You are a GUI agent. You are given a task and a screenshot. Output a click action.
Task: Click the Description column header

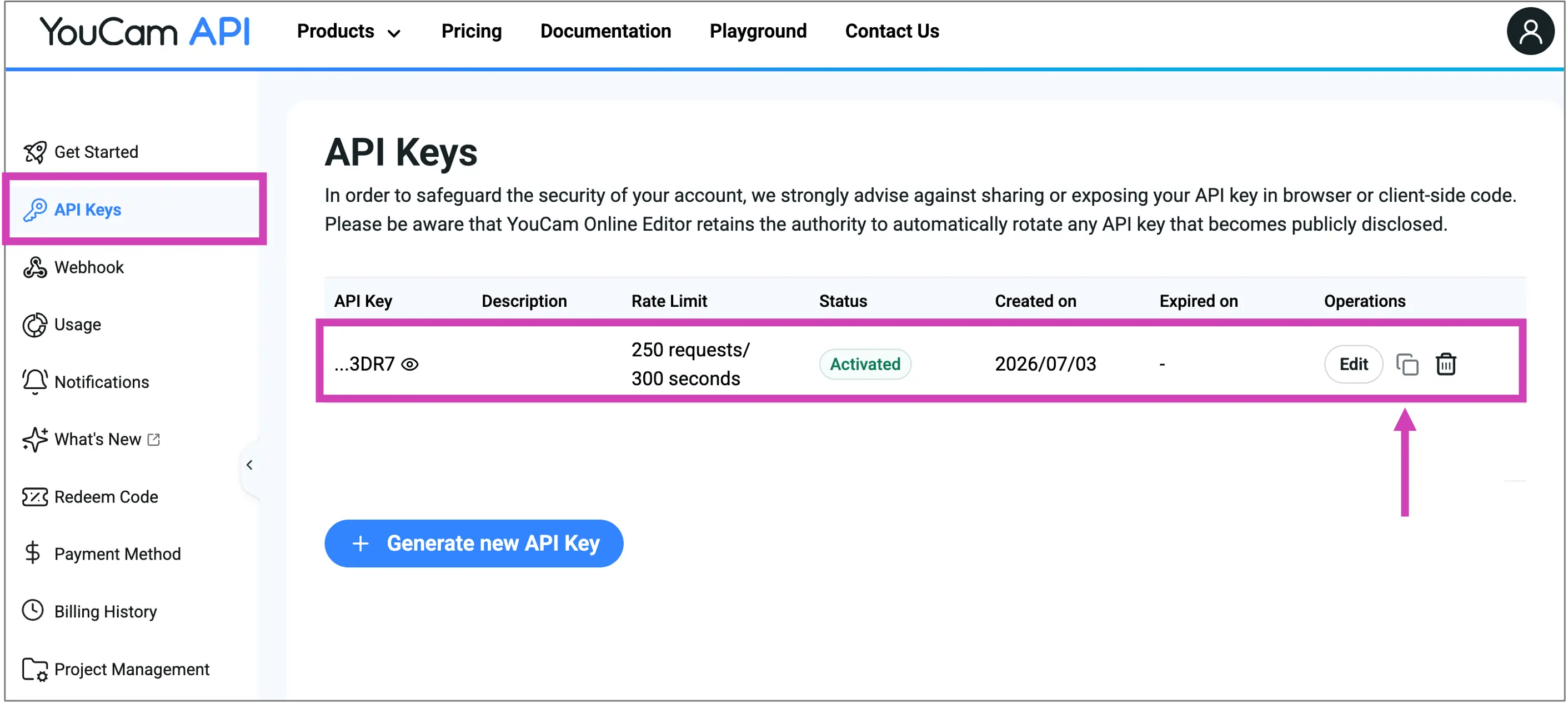point(523,301)
